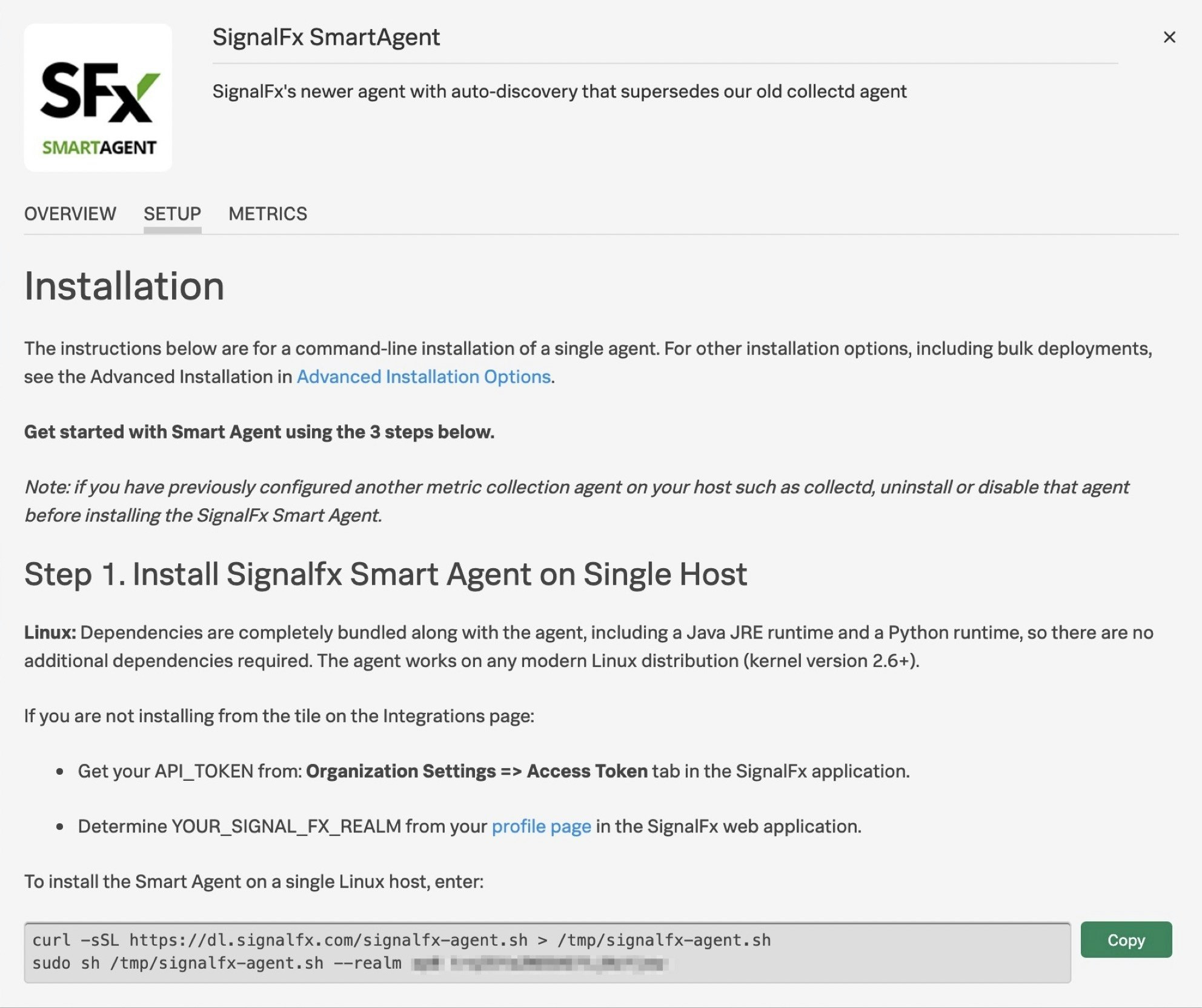Open the Advanced Installation Options link
This screenshot has height=1008, width=1202.
tap(423, 377)
